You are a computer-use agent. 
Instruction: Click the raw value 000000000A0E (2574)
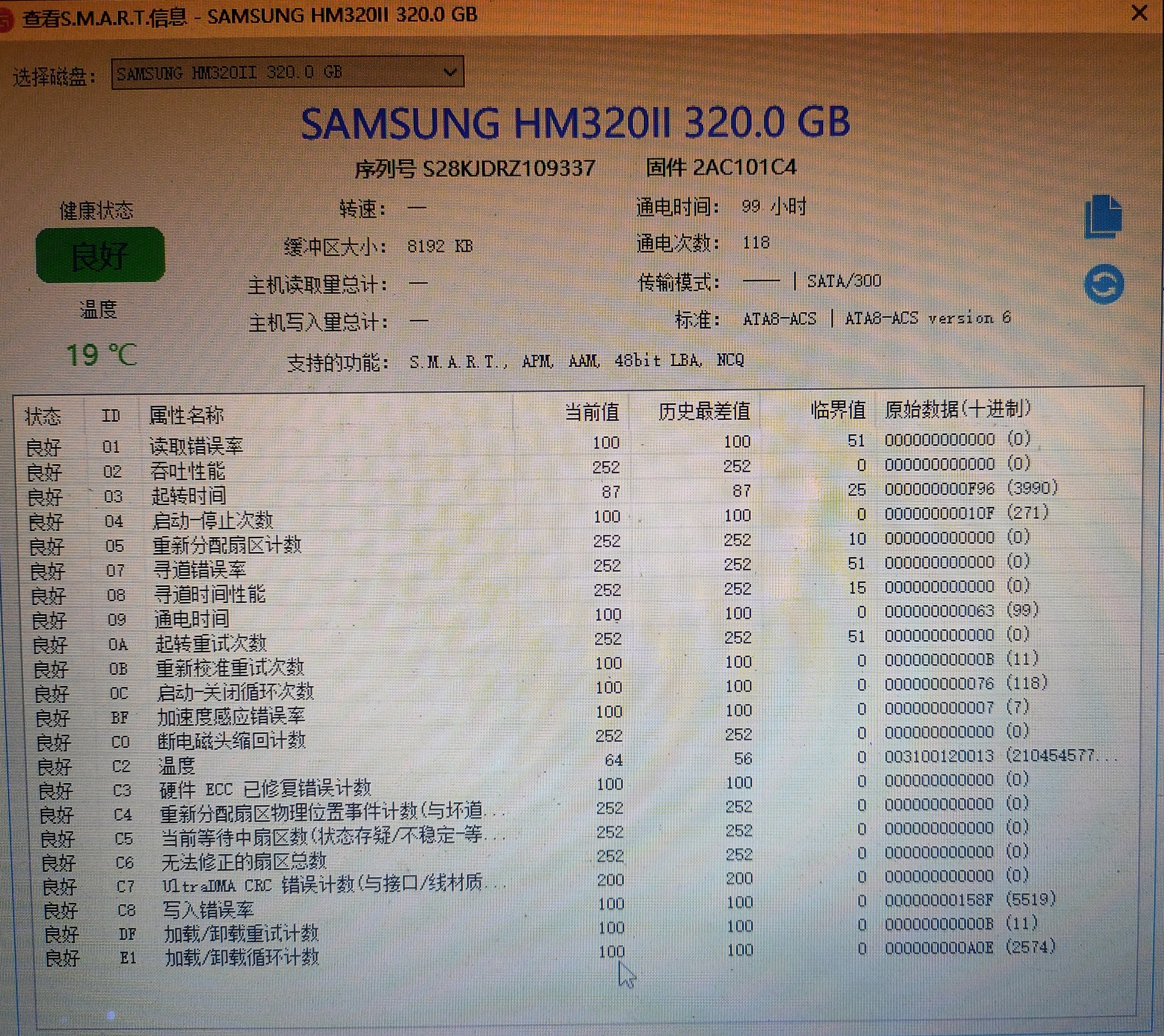click(x=971, y=948)
